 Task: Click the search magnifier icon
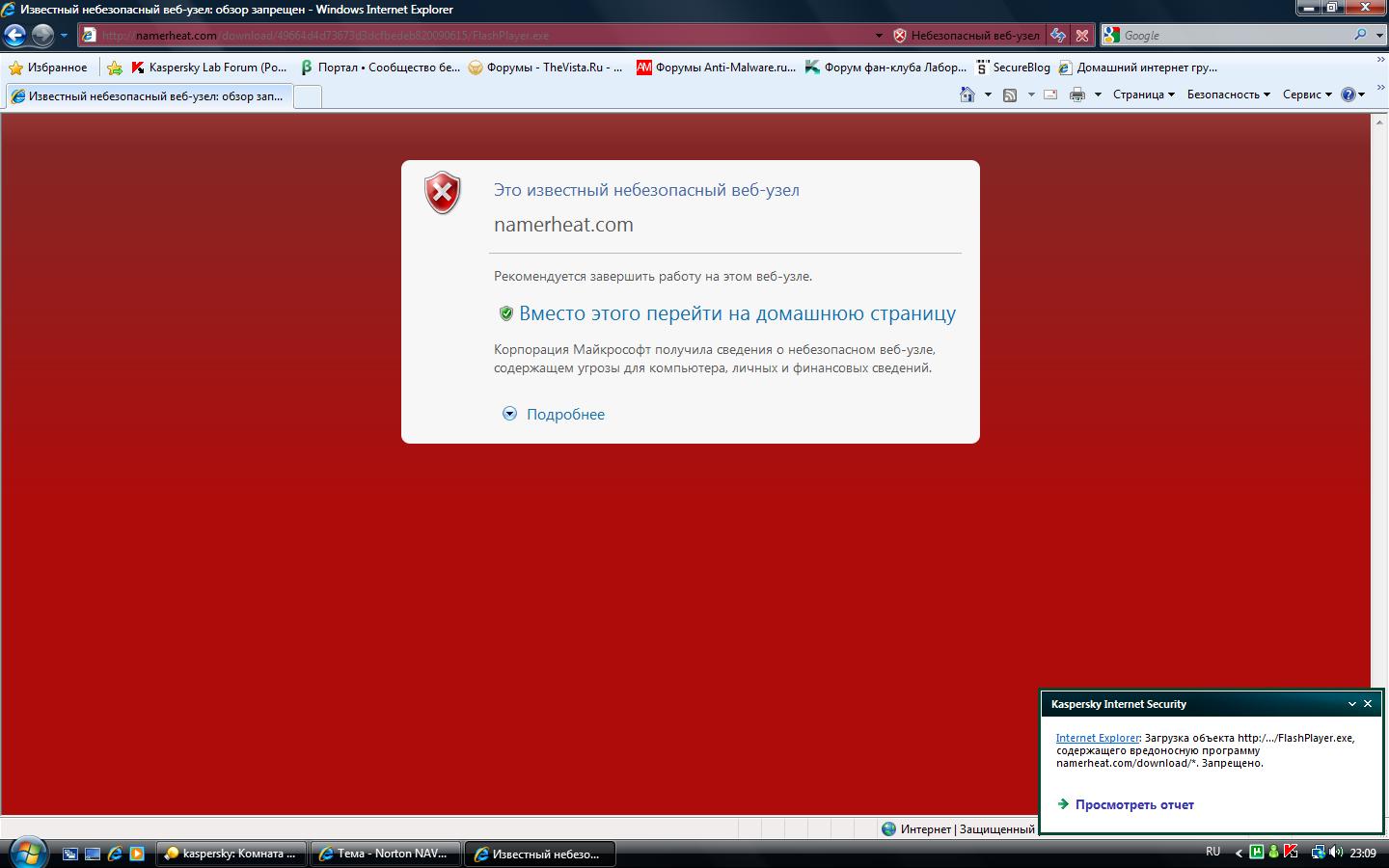pyautogui.click(x=1360, y=35)
